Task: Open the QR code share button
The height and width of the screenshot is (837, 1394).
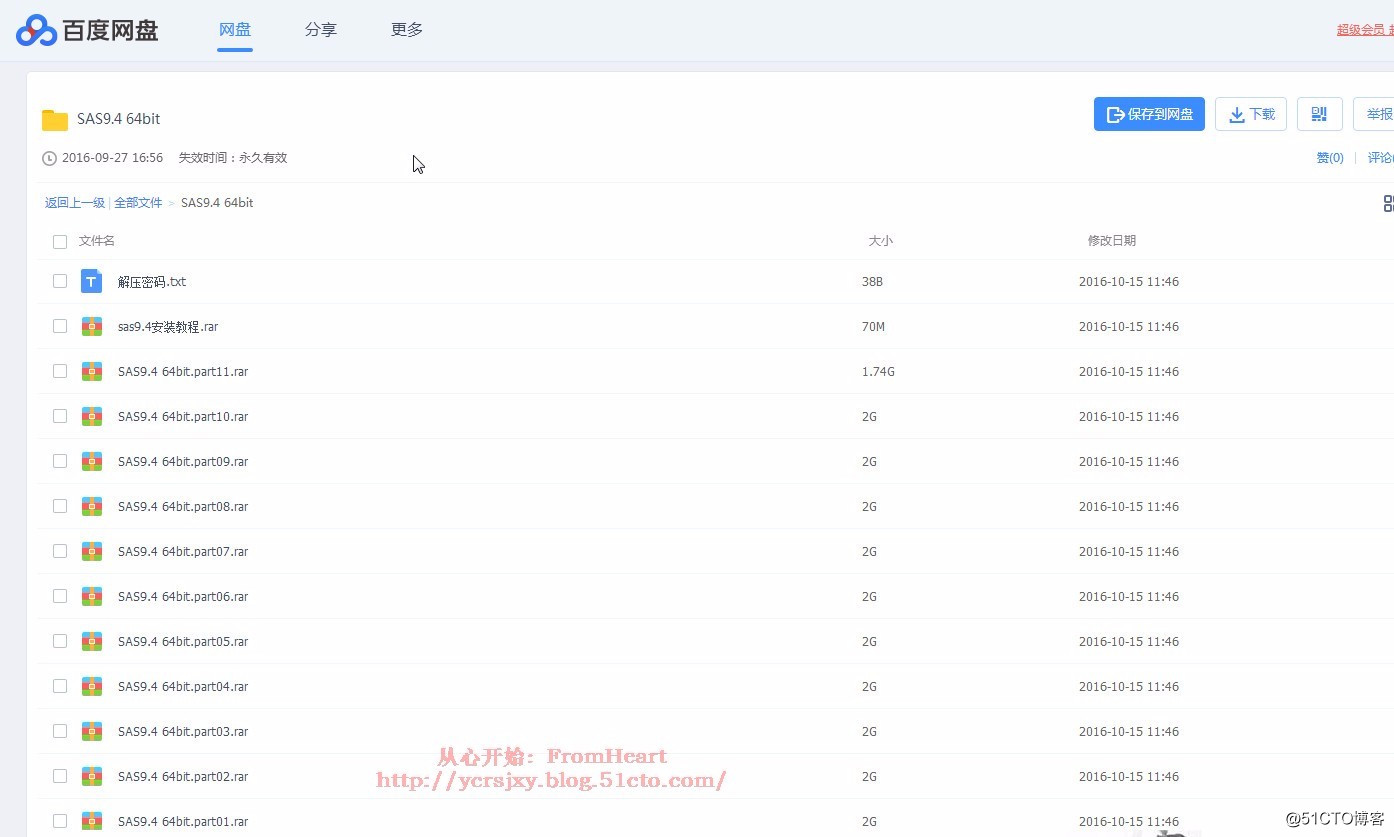Action: (1319, 114)
